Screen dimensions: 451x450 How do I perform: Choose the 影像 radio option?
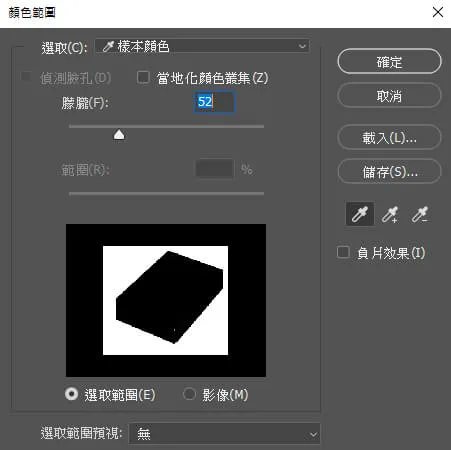[189, 394]
